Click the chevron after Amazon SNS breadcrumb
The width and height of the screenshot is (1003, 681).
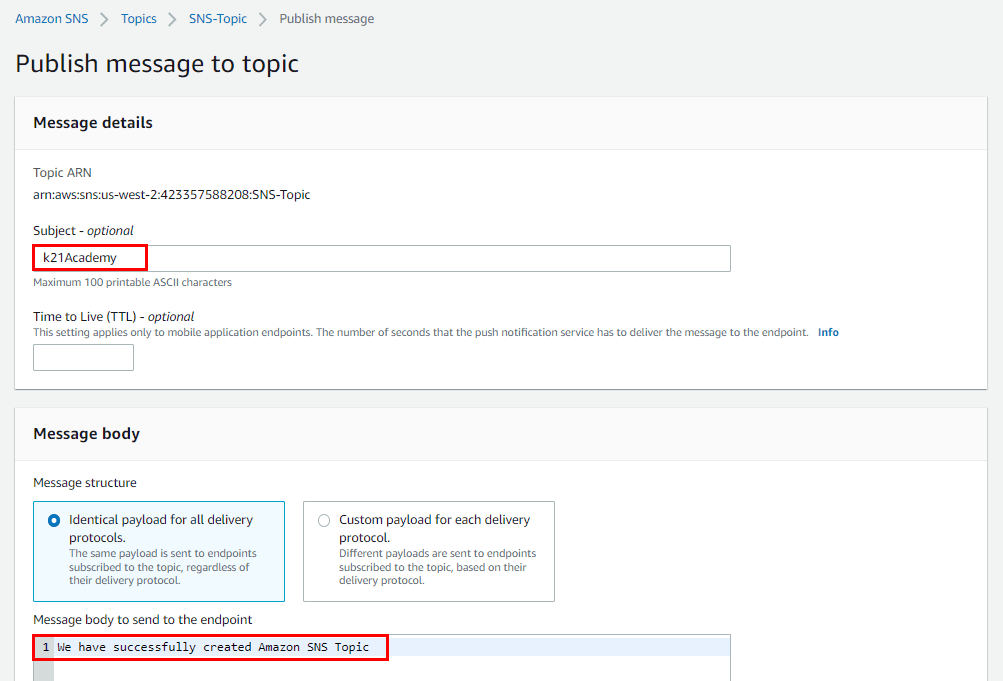point(104,19)
